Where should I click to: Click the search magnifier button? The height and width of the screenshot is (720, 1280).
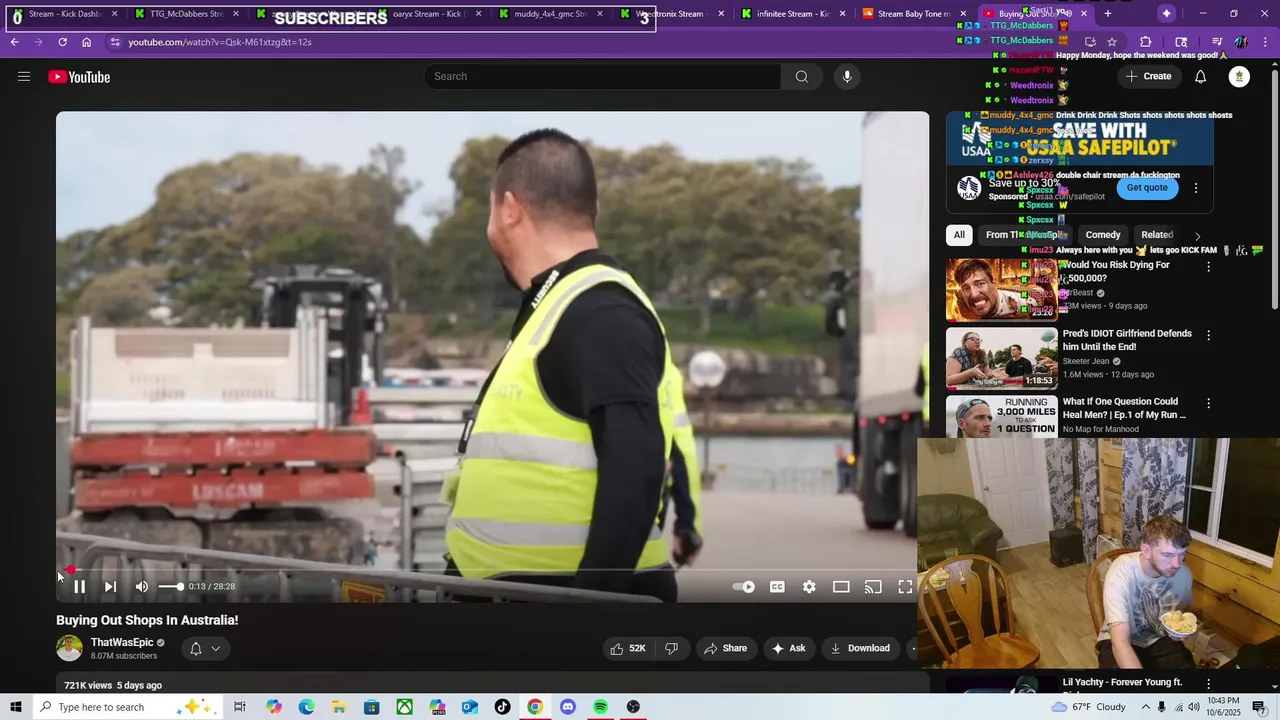(x=801, y=77)
